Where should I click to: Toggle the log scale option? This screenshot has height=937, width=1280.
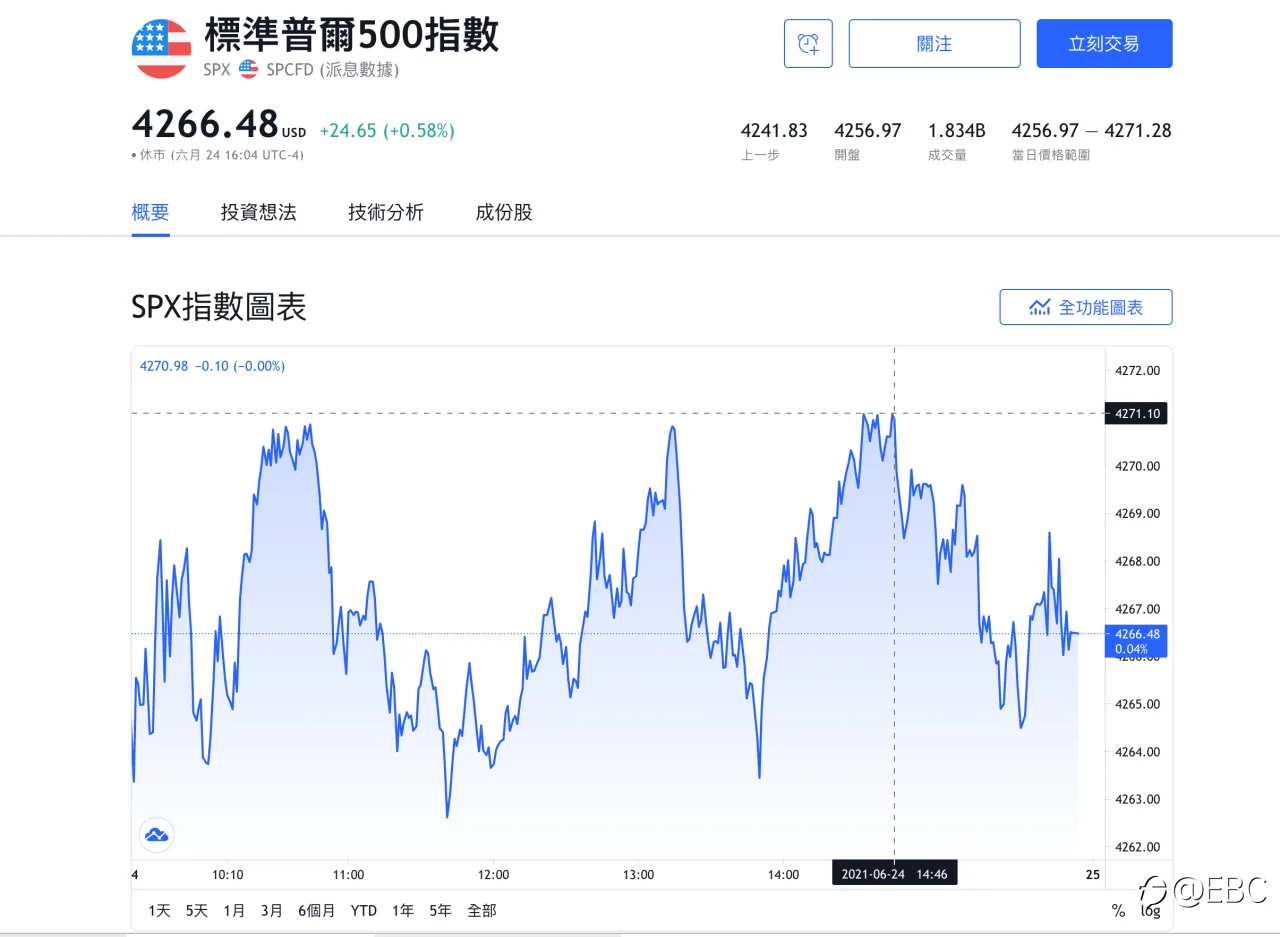click(x=1151, y=911)
